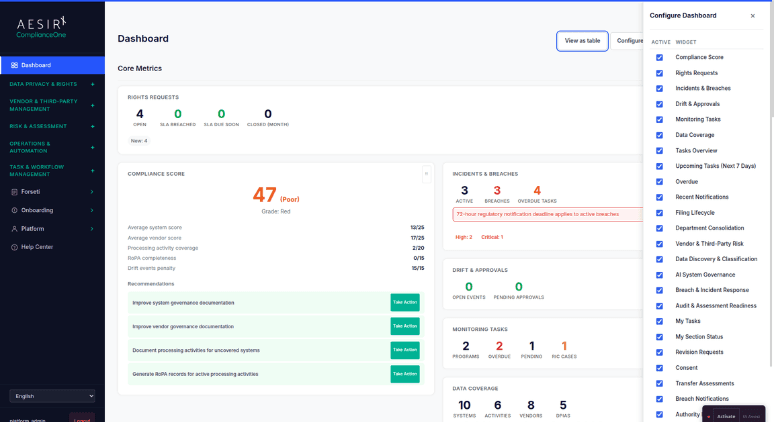Click the Forseti document icon
This screenshot has height=422, width=774.
(x=14, y=192)
